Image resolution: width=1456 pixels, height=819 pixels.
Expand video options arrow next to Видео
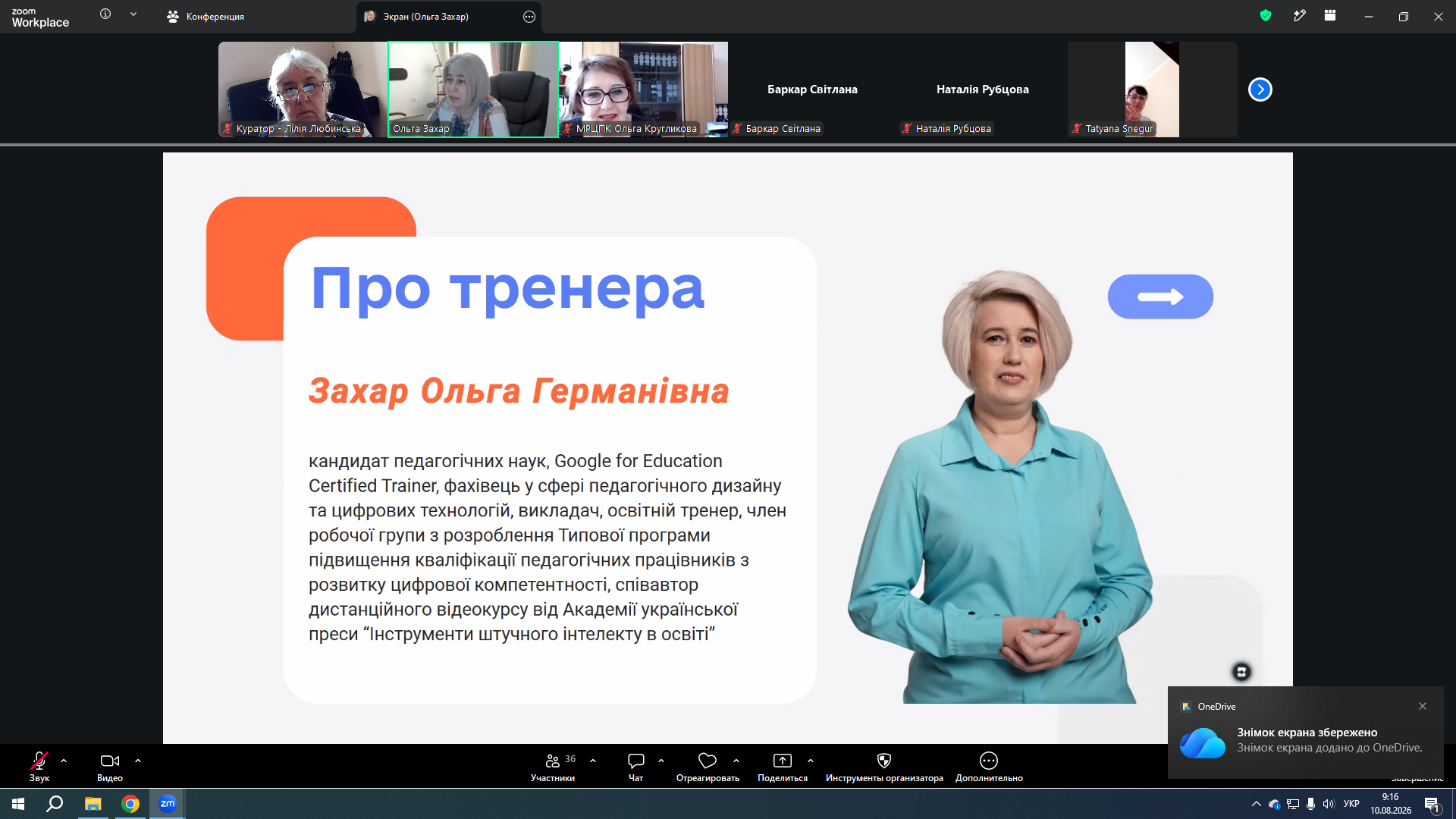[x=138, y=761]
